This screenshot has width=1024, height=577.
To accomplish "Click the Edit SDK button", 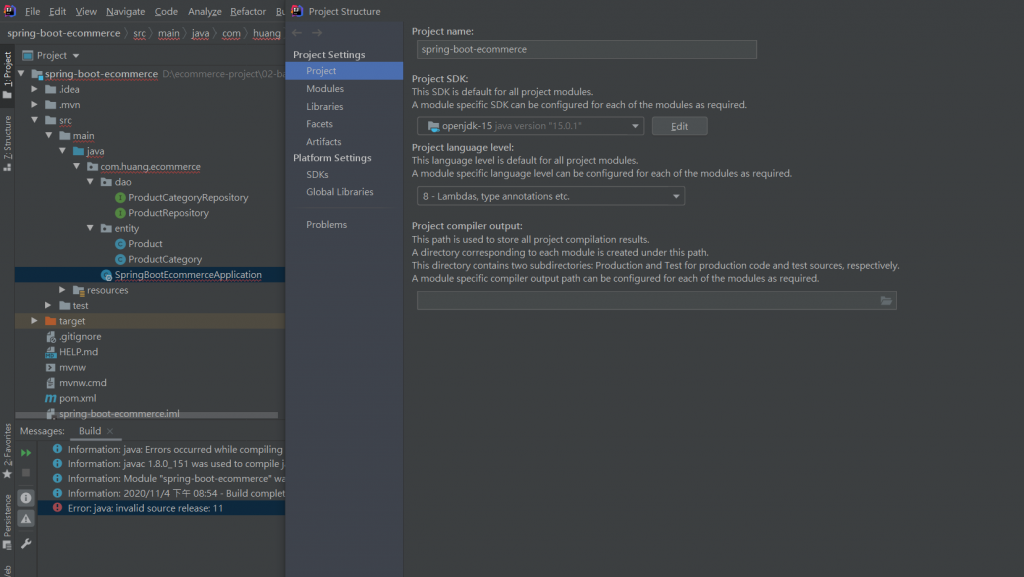I will pyautogui.click(x=679, y=126).
